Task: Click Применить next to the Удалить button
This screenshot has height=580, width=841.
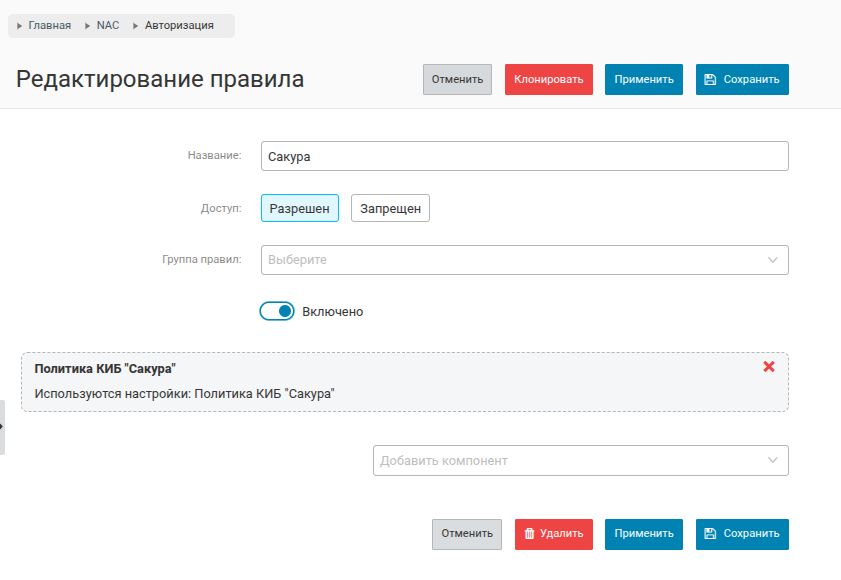Action: pyautogui.click(x=643, y=534)
